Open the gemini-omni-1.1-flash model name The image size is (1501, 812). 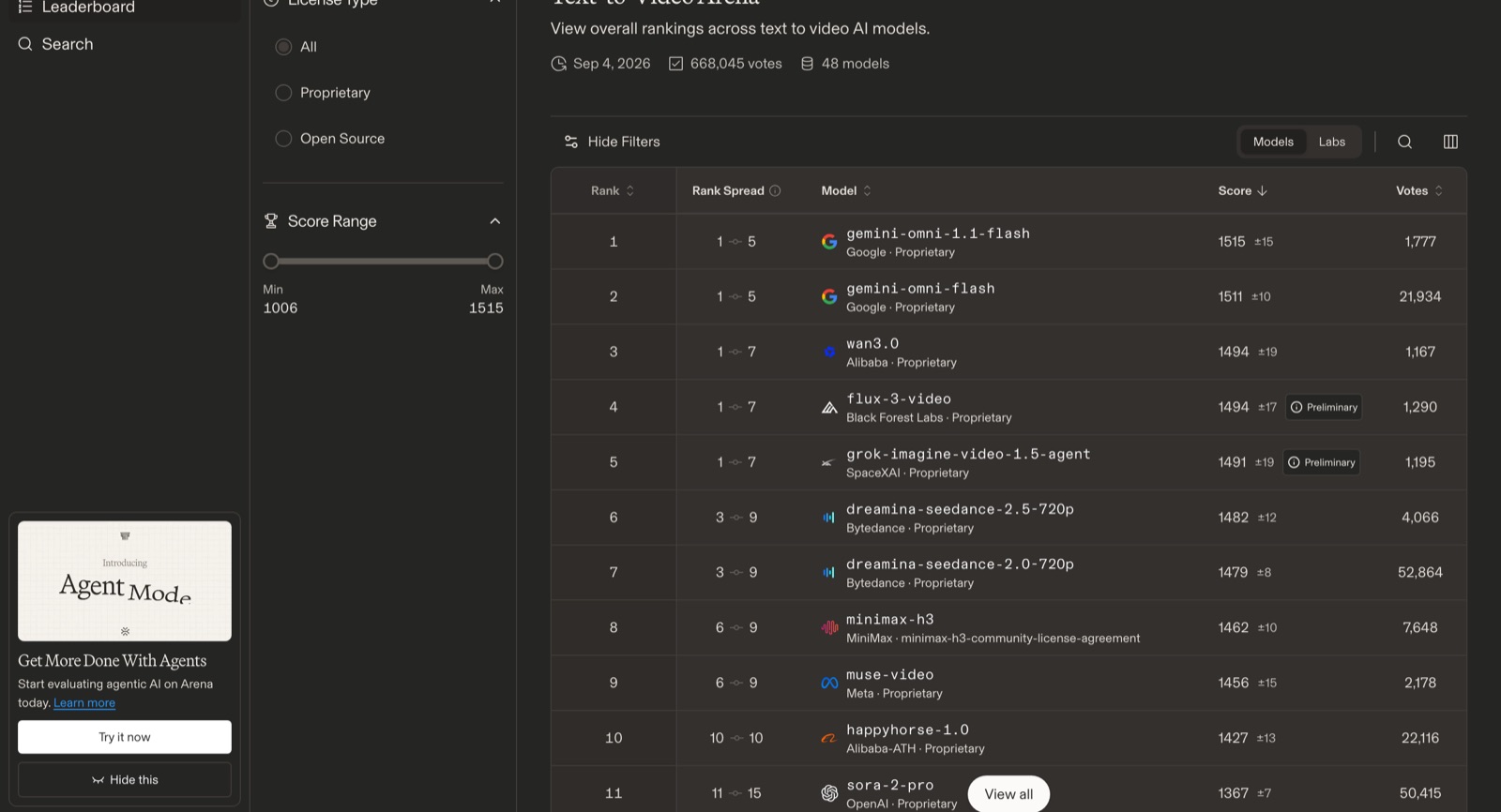[938, 233]
